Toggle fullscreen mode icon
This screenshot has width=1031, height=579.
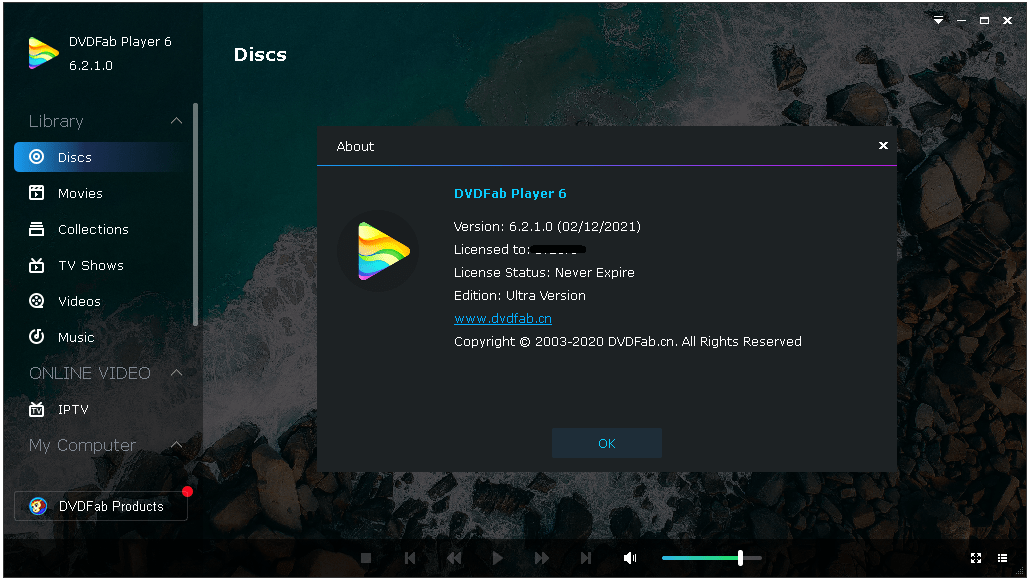click(x=976, y=558)
